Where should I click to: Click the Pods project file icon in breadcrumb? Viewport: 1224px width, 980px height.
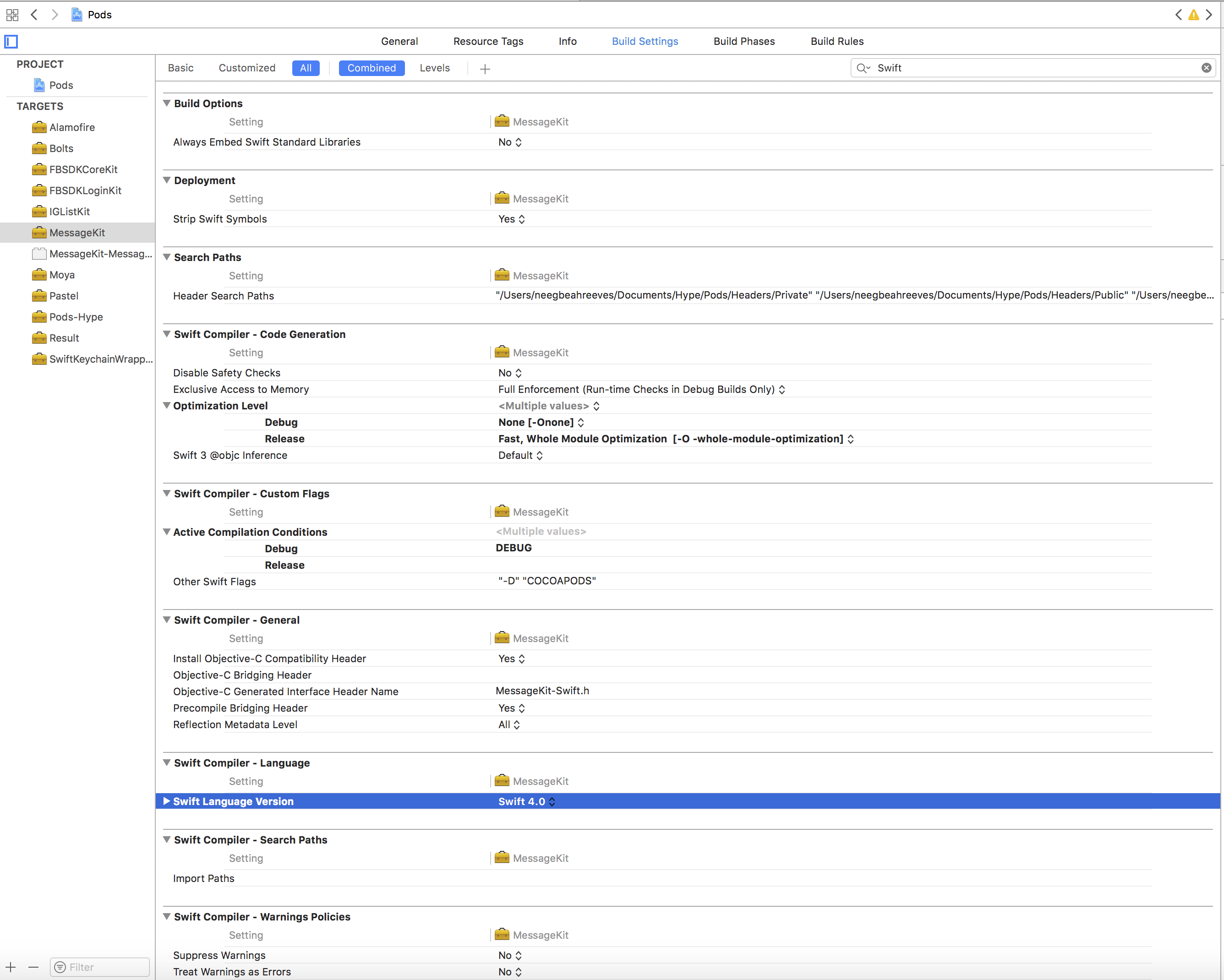point(76,15)
